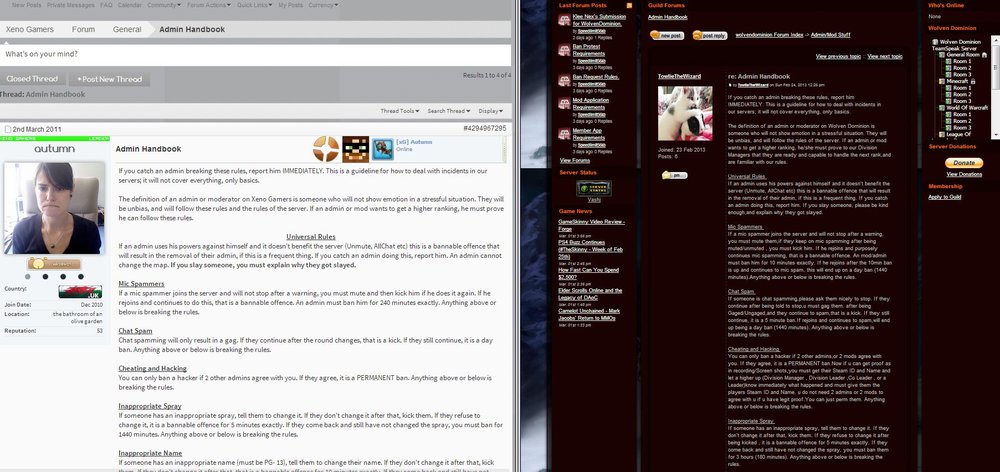Click the home icon next to General Room
The width and height of the screenshot is (1000, 472).
[x=984, y=55]
